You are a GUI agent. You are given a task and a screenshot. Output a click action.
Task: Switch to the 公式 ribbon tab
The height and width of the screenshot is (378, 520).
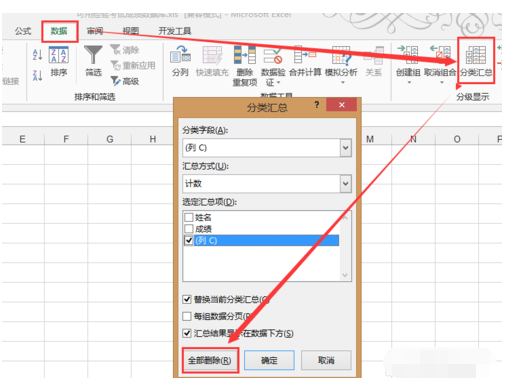(23, 31)
